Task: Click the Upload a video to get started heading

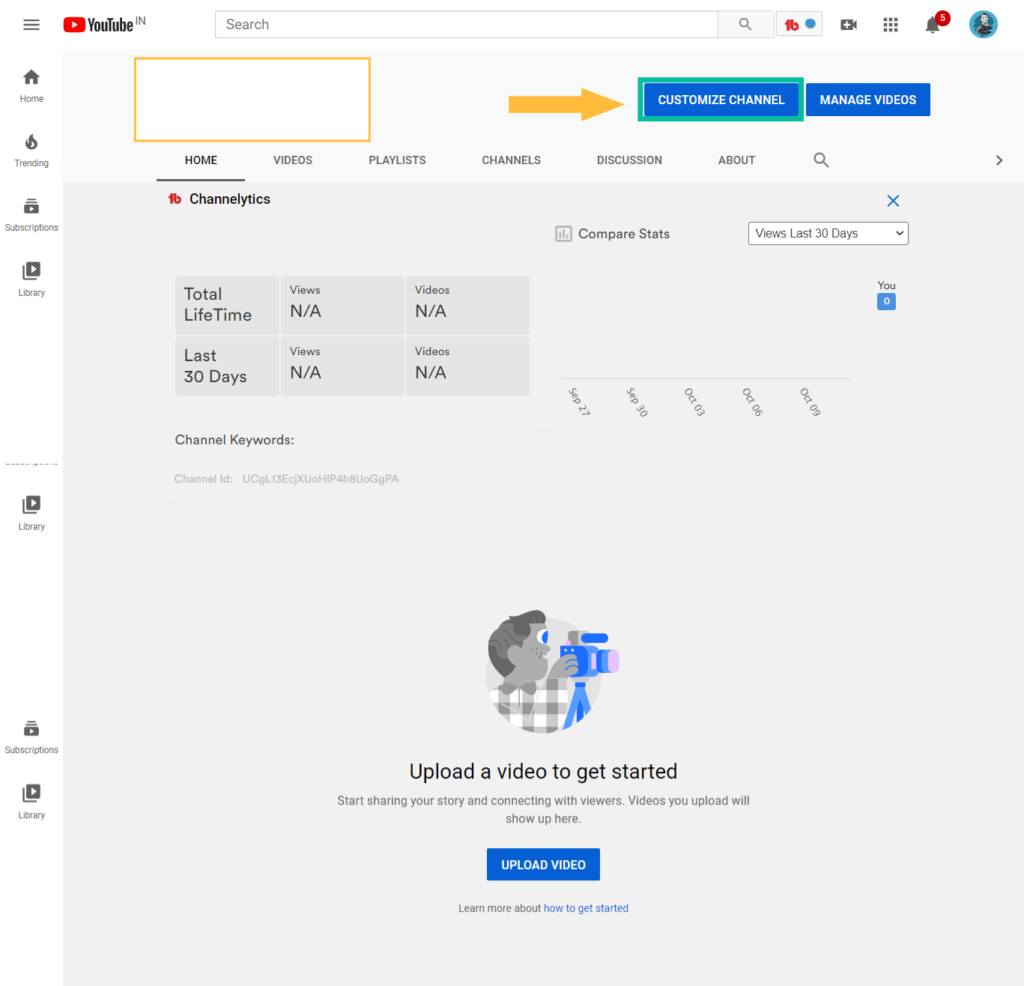Action: (543, 771)
